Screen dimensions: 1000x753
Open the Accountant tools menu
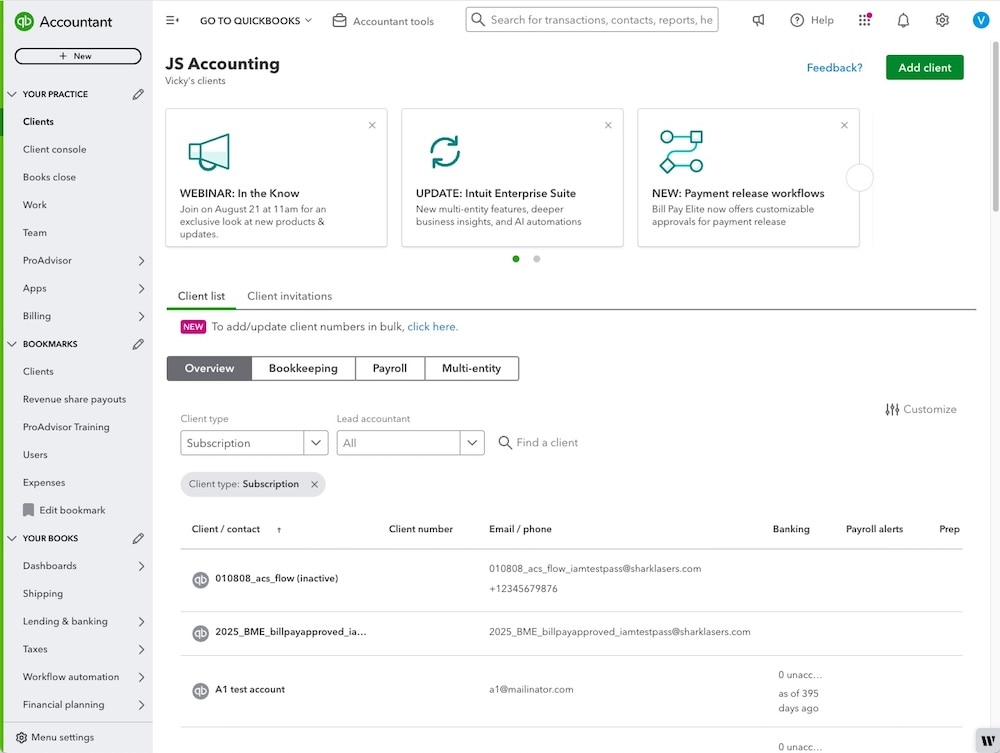point(383,19)
